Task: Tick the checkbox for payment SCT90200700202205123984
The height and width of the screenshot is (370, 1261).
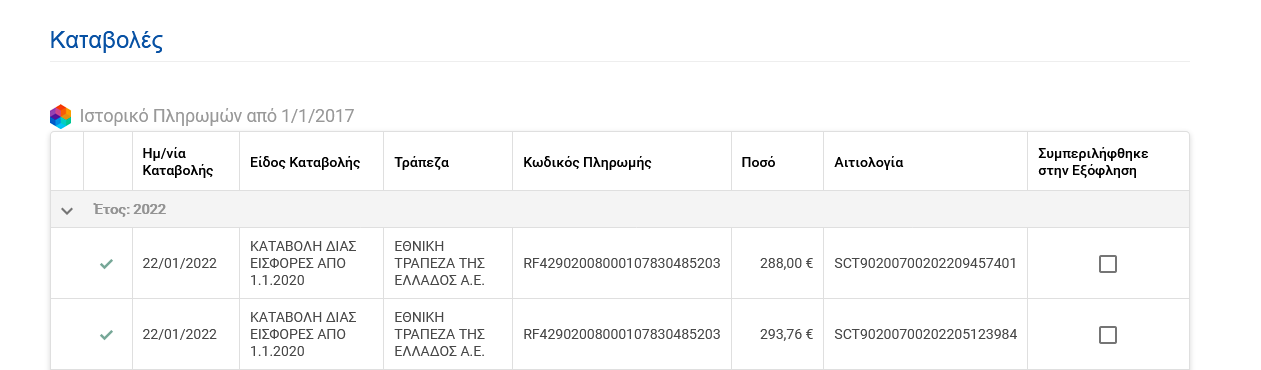Action: (1107, 335)
